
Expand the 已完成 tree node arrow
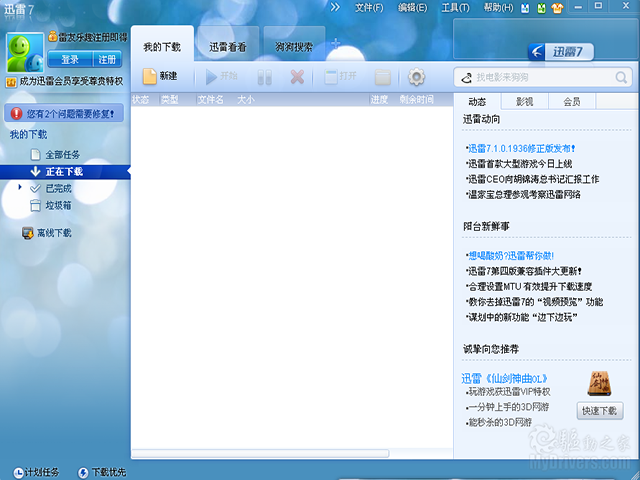[x=20, y=187]
